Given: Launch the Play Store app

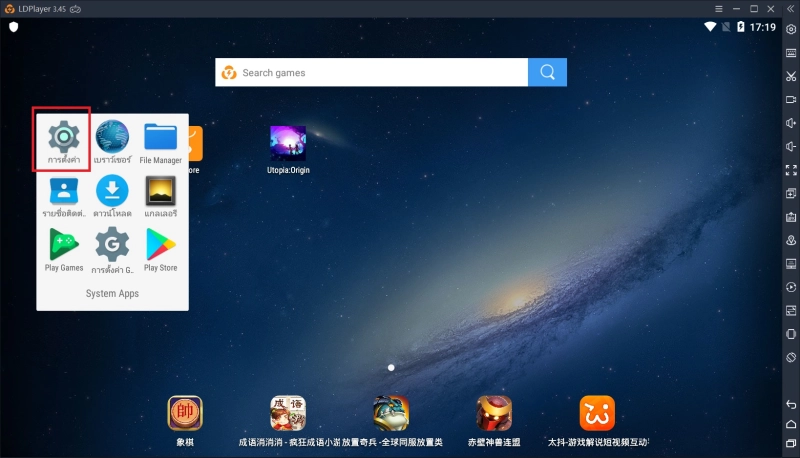Looking at the screenshot, I should tap(160, 244).
